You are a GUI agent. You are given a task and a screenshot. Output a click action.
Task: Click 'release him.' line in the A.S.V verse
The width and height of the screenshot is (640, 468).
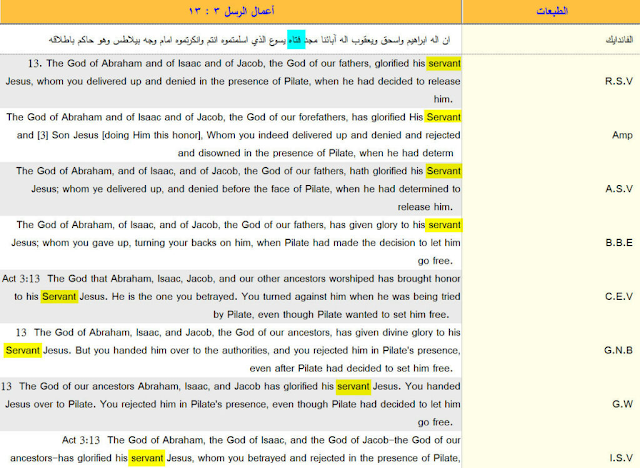(425, 207)
